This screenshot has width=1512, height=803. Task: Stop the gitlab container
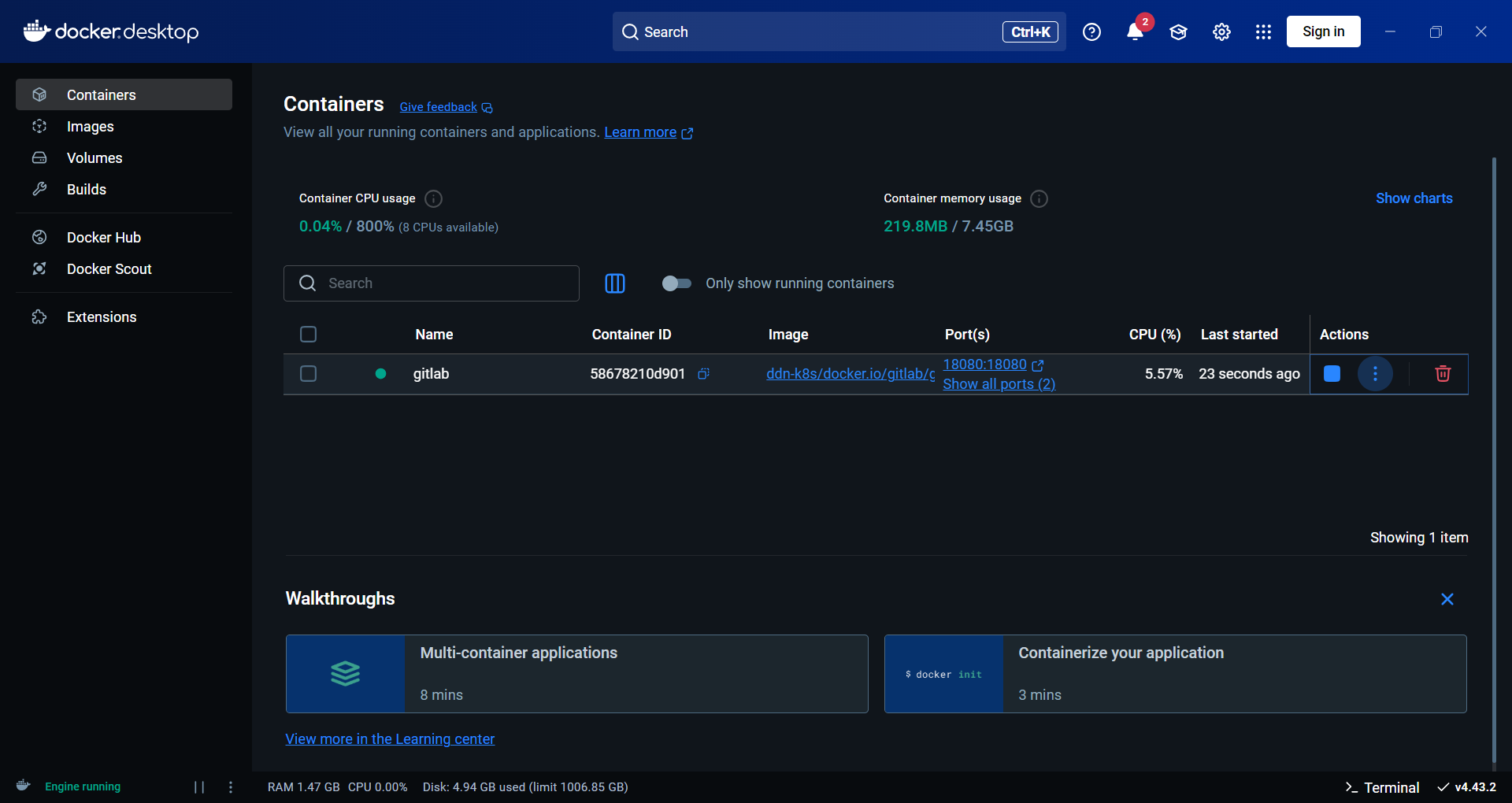point(1332,374)
